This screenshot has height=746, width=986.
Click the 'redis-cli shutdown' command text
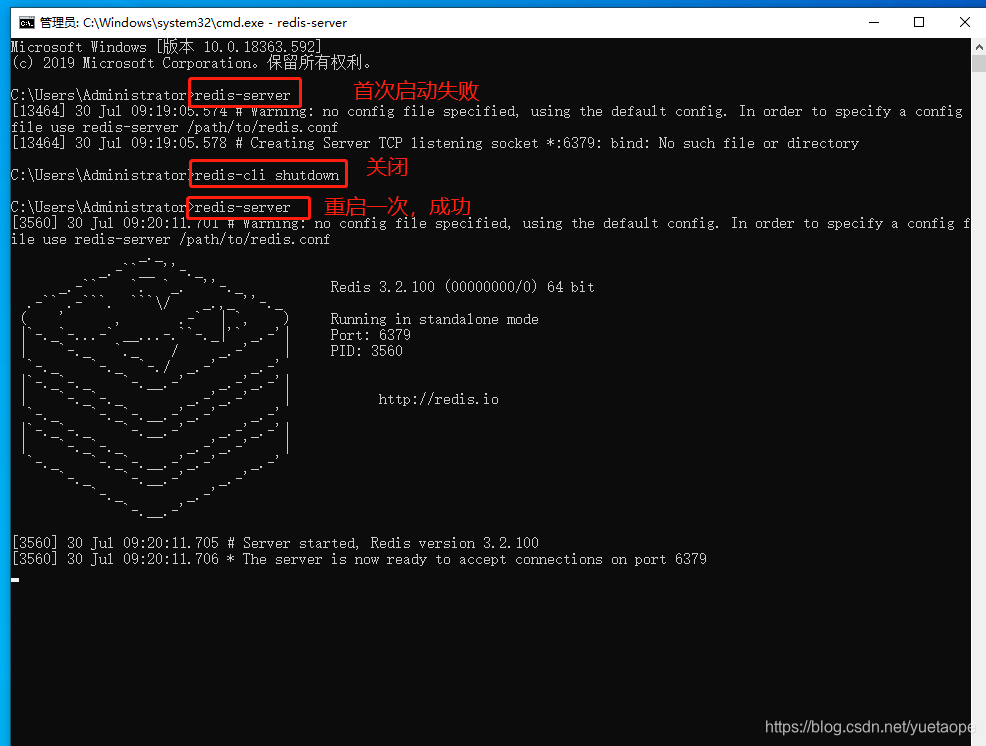click(267, 175)
